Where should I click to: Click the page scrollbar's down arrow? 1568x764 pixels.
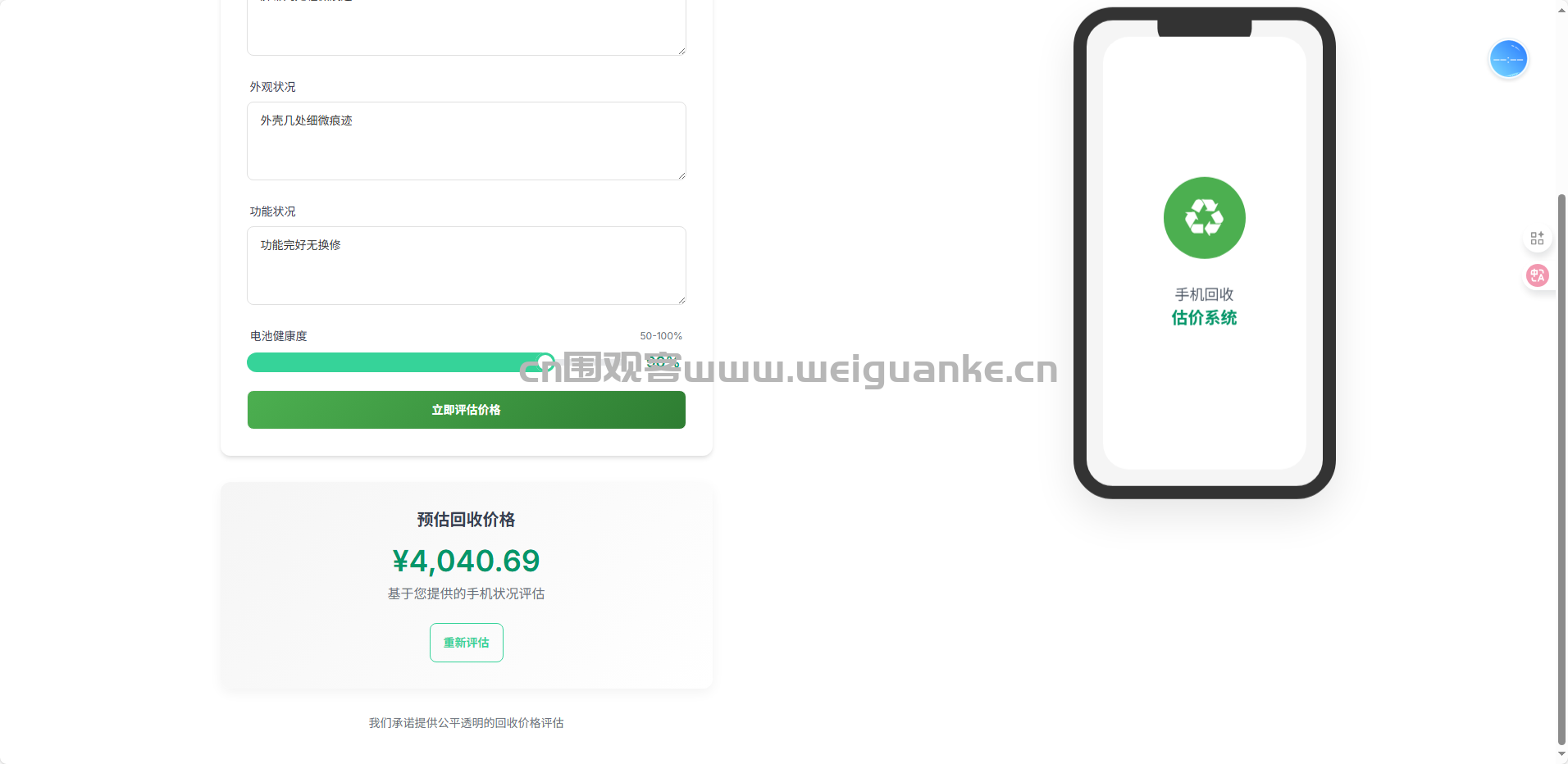tap(1561, 754)
